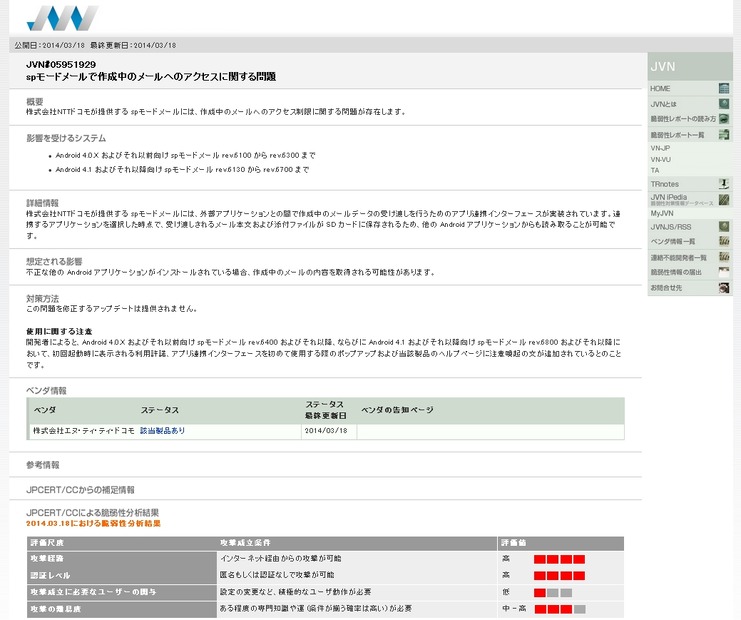Image resolution: width=741 pixels, height=620 pixels.
Task: Open 連絡不能開発者一覧 in the sidebar
Action: click(x=678, y=258)
